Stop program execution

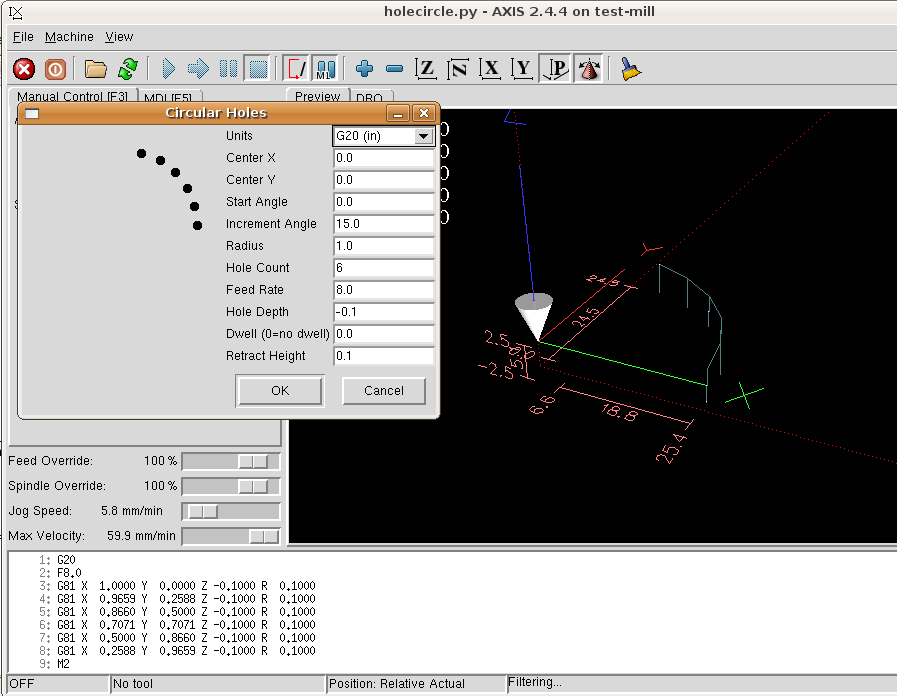(x=258, y=69)
